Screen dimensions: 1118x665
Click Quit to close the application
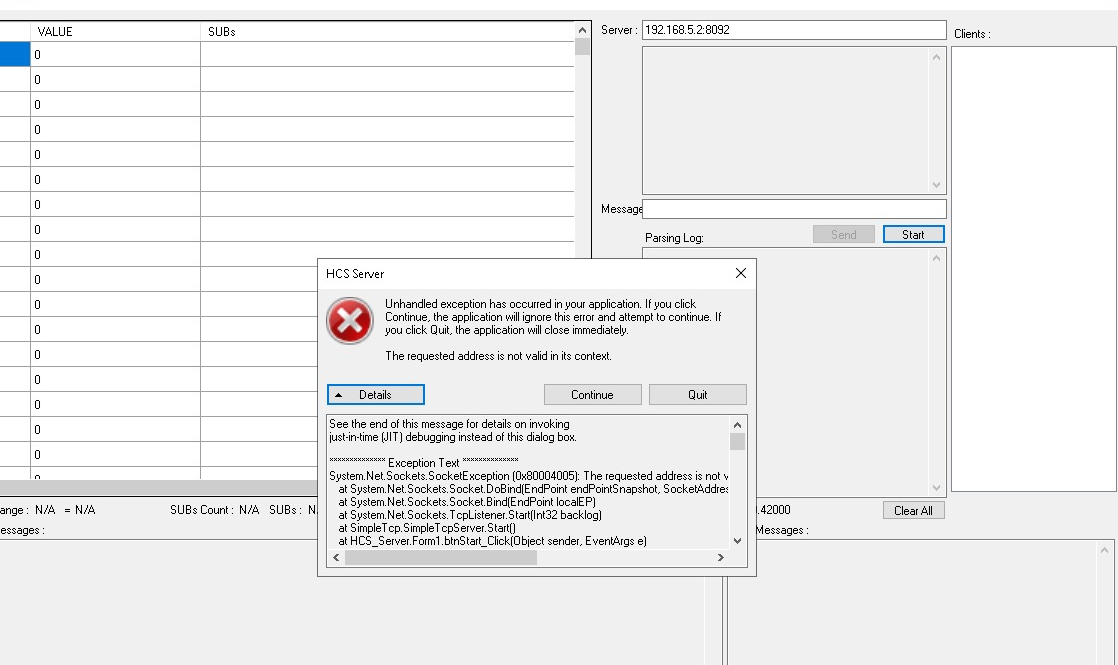coord(697,395)
